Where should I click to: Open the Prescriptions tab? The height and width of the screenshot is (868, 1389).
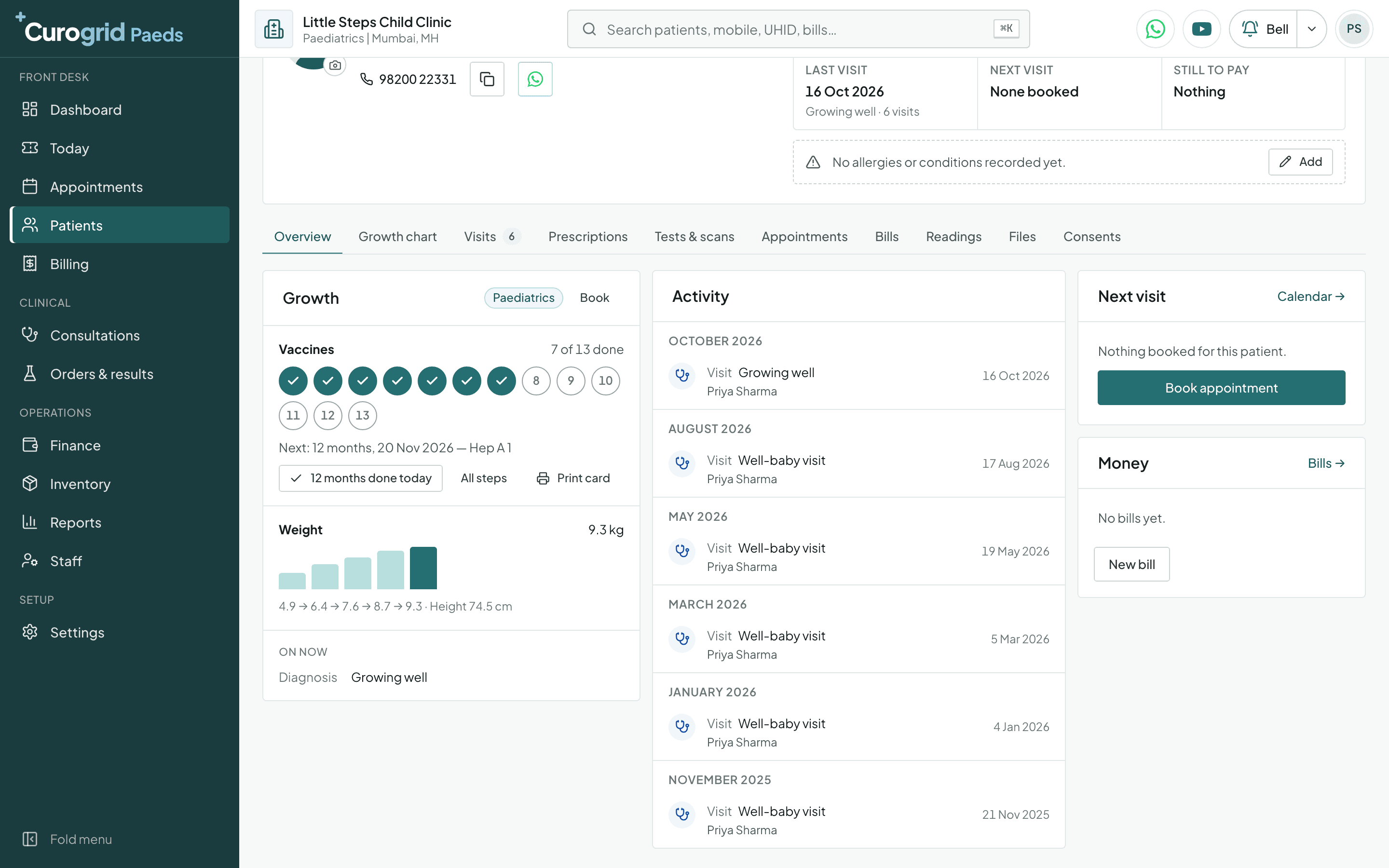pyautogui.click(x=588, y=236)
